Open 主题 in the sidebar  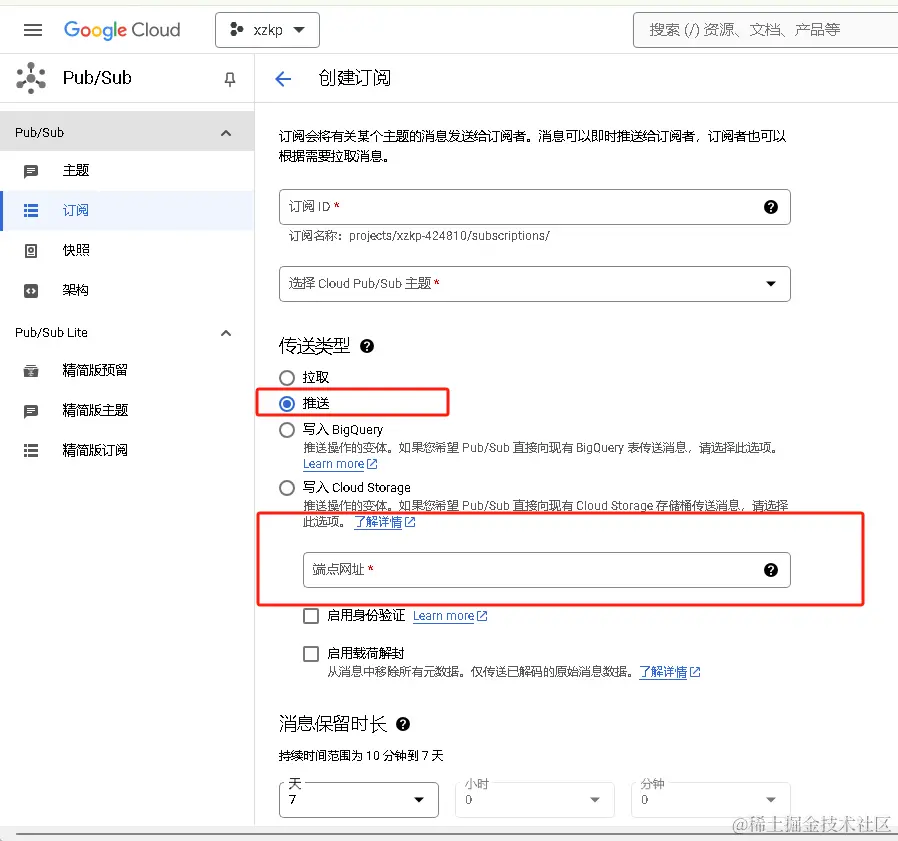coord(127,171)
